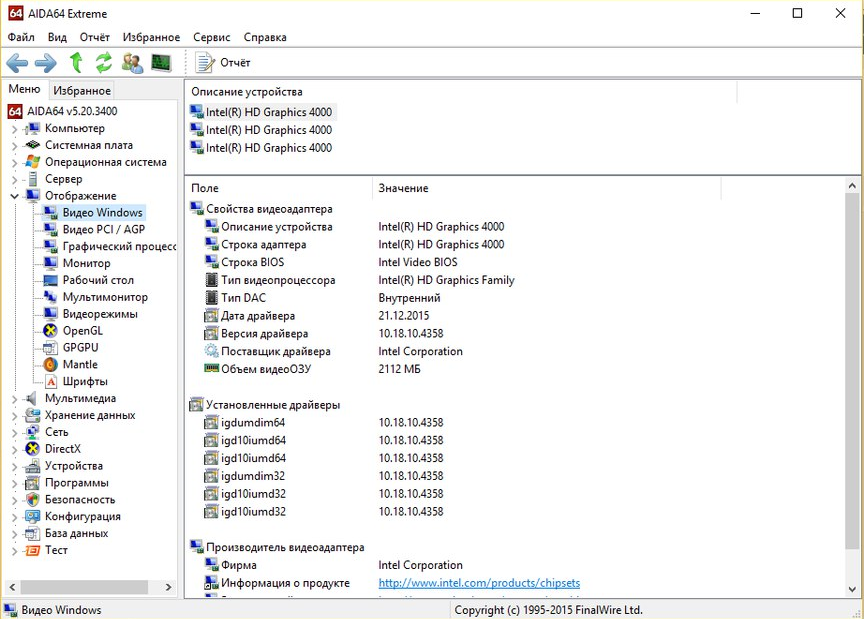The width and height of the screenshot is (864, 619).
Task: Refresh the page with green arrows icon
Action: point(104,62)
